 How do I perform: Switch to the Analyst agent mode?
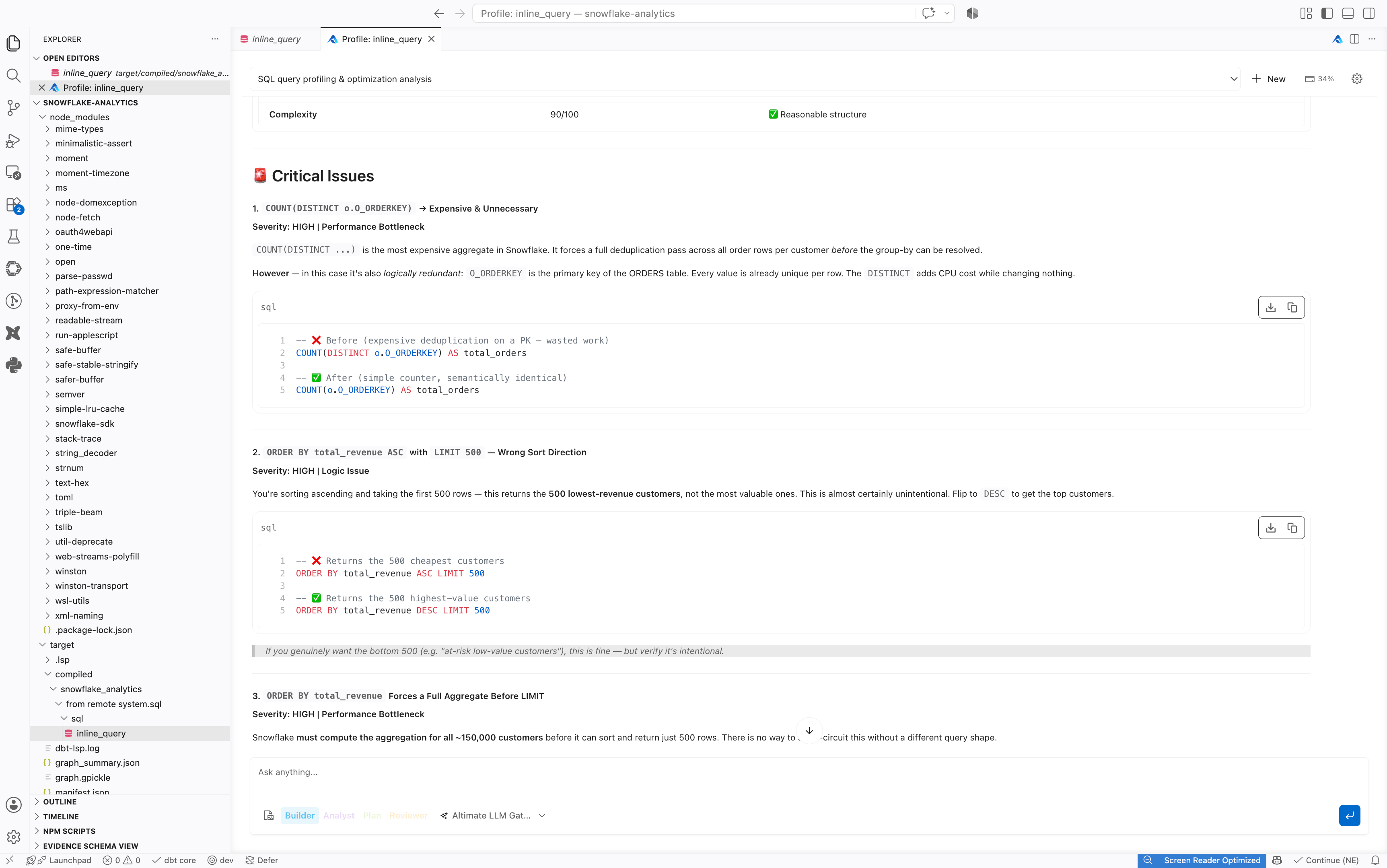pyautogui.click(x=339, y=815)
